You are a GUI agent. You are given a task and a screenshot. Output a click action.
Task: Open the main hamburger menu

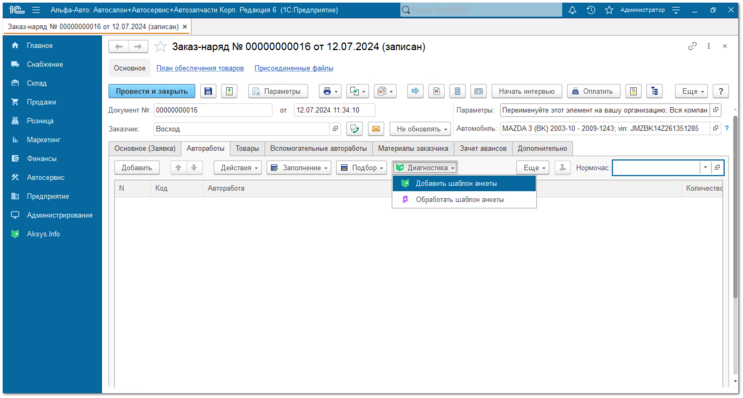tap(36, 10)
